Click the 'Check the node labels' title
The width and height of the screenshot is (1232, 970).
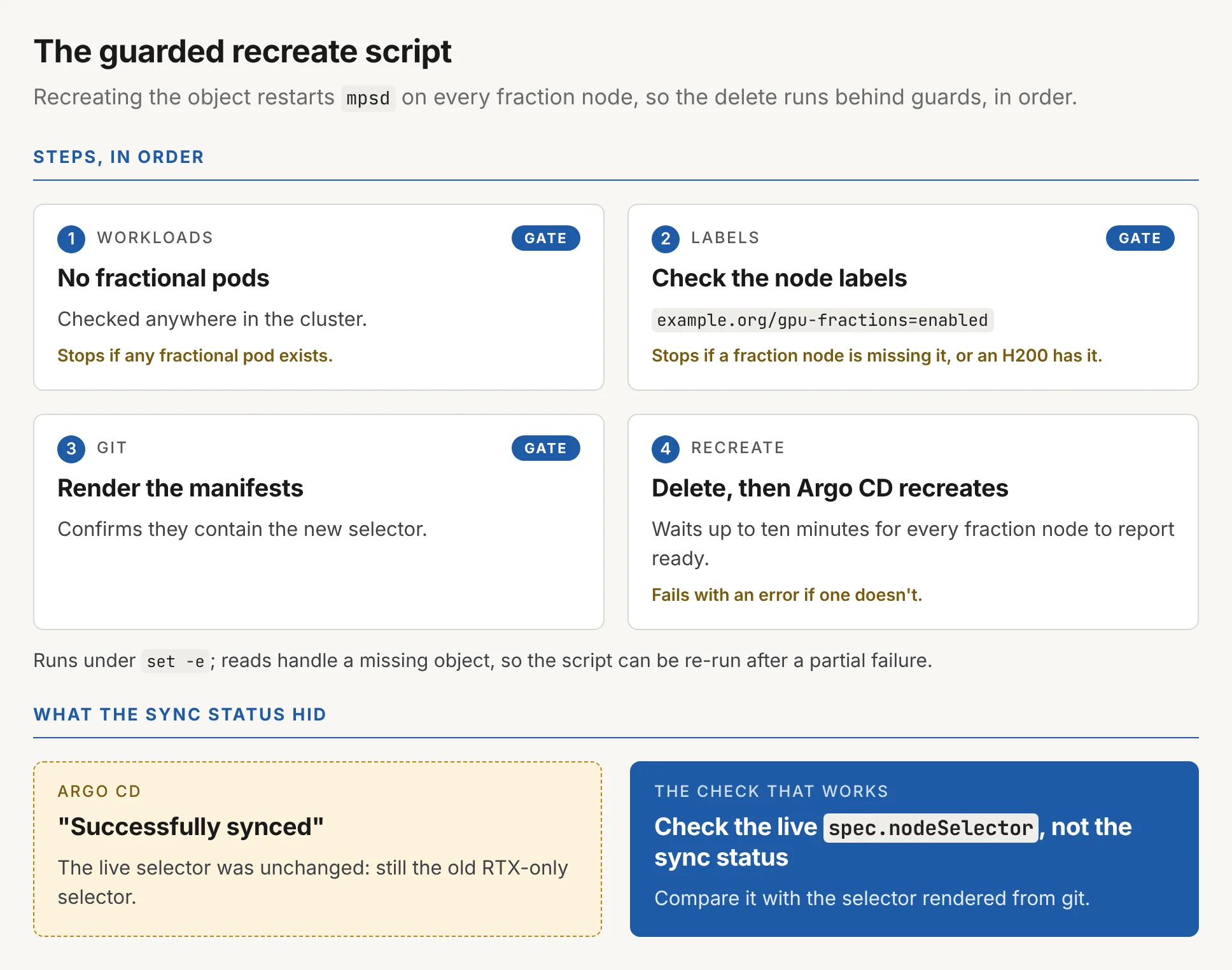pos(779,278)
